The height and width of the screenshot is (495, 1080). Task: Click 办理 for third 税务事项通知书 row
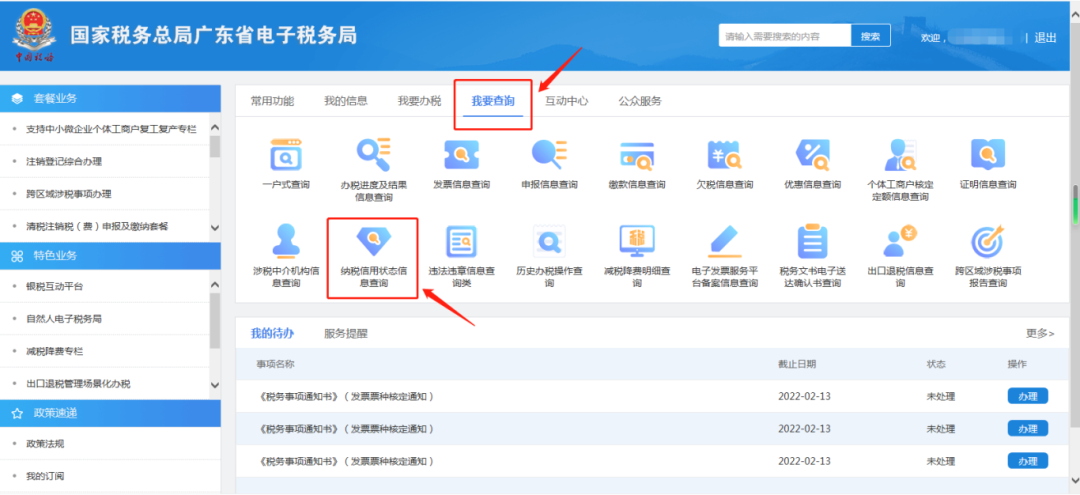1028,461
